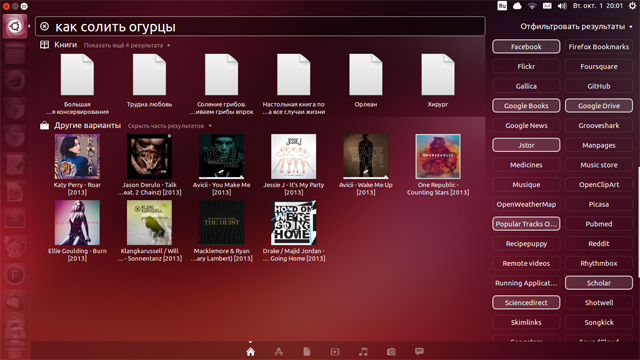Open Jessie J - It's My Party cover
640x360 pixels.
click(293, 156)
